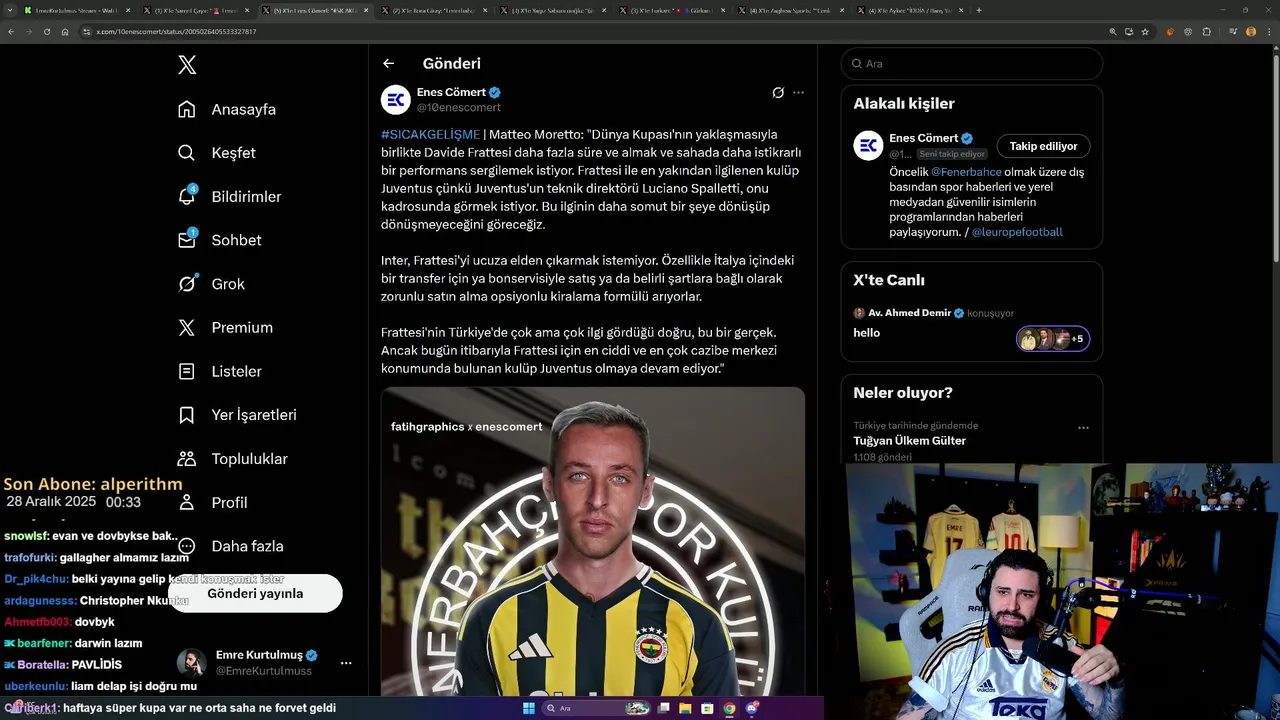Bookmark this page with star icon

[1145, 32]
